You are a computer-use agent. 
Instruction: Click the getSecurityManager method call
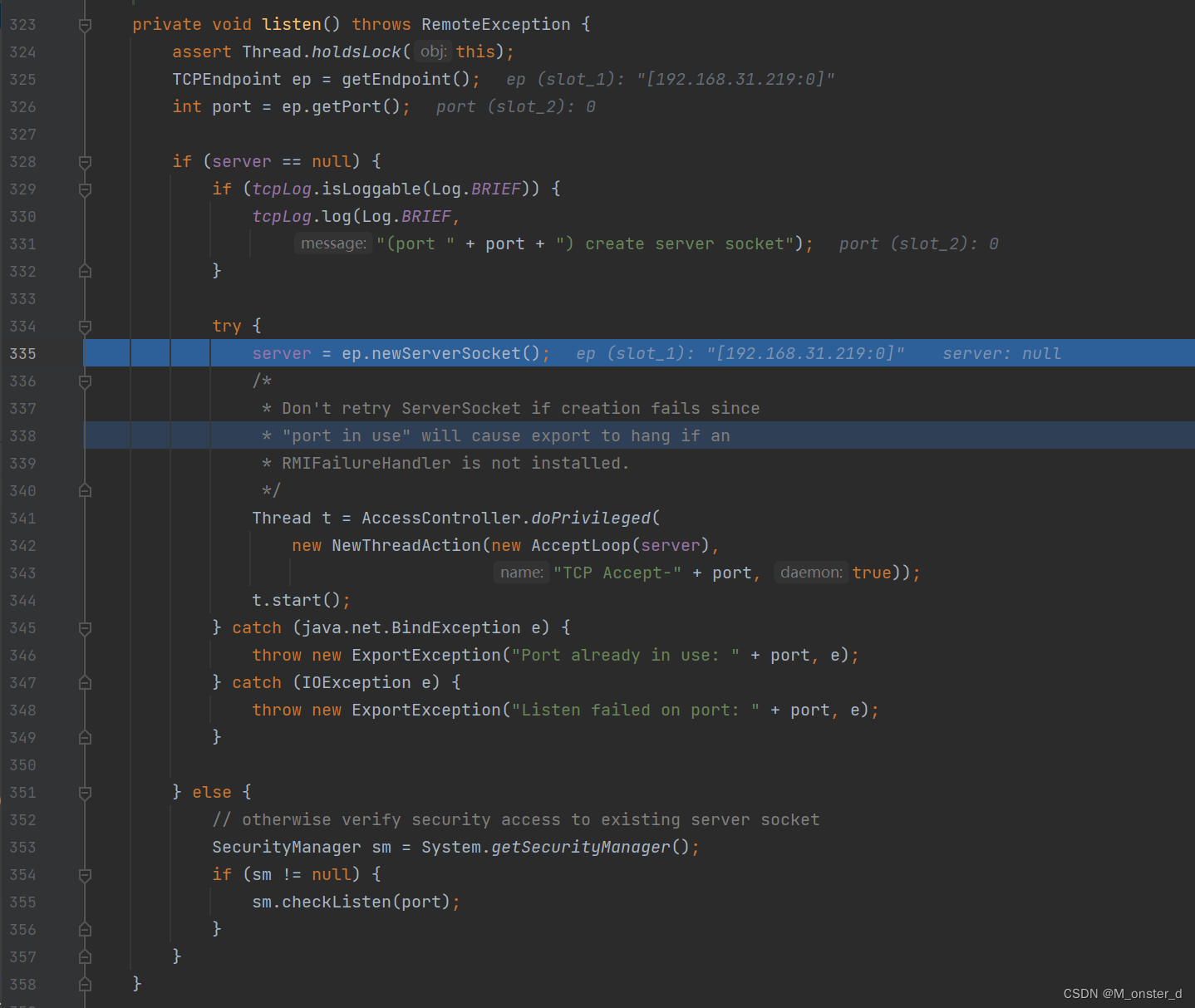(581, 848)
